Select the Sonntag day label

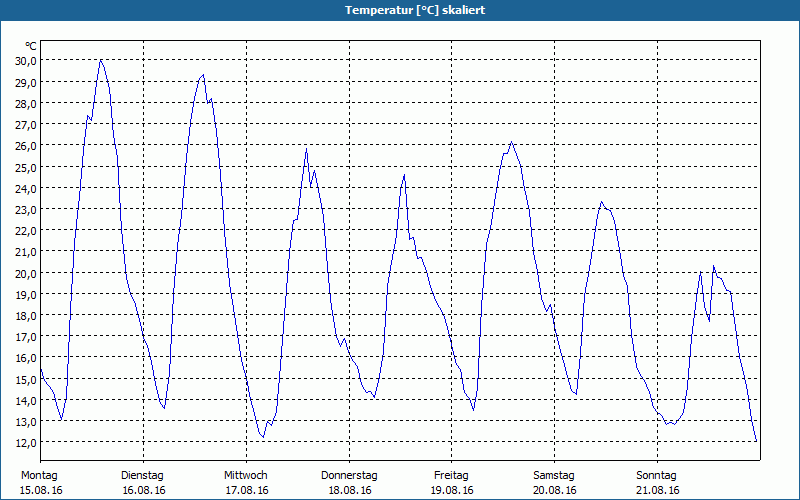[657, 476]
